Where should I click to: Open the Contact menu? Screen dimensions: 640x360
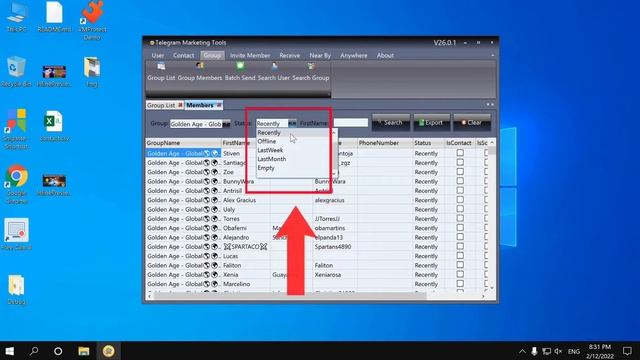click(184, 56)
